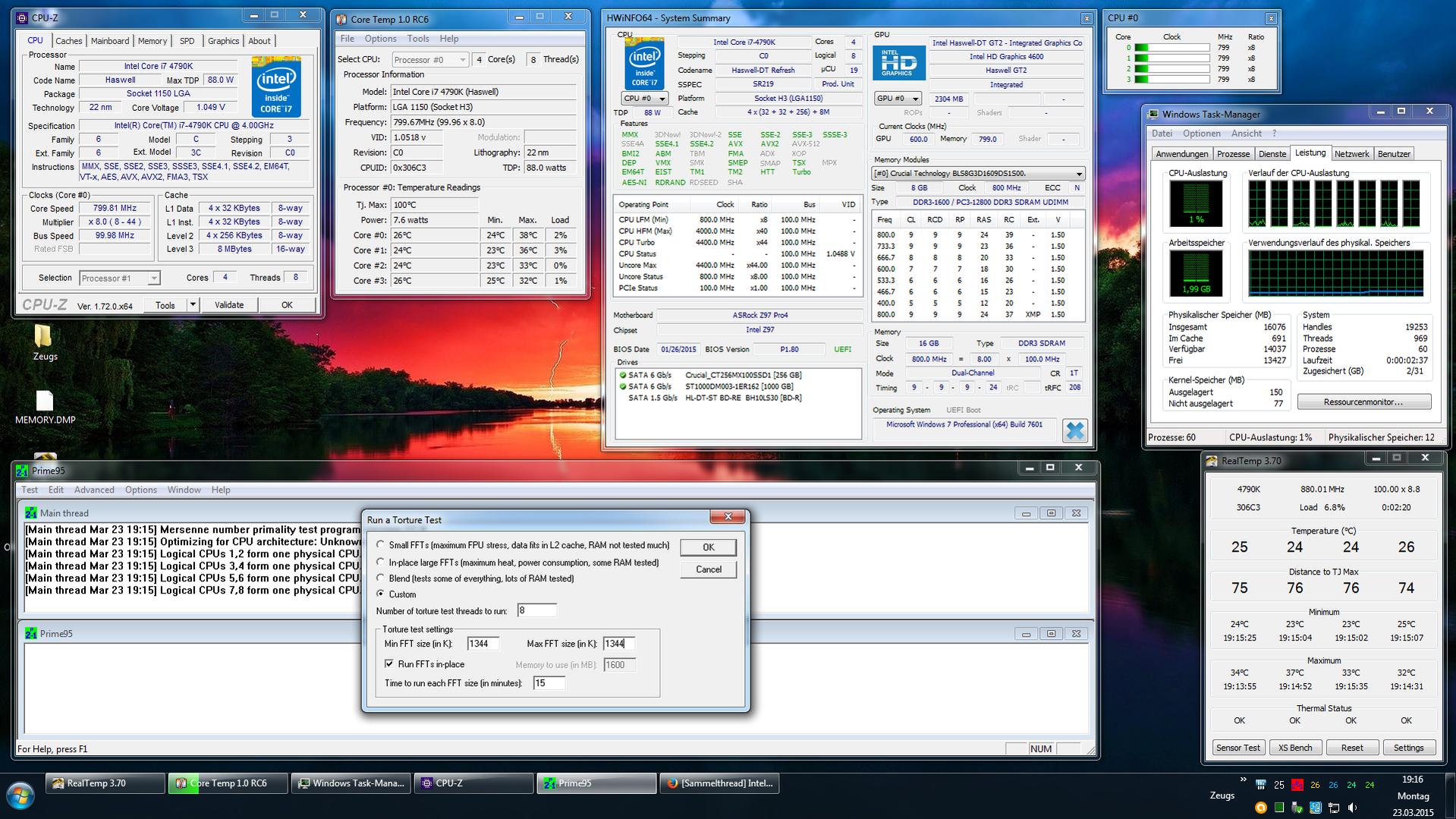1456x819 pixels.
Task: Click the Prime95 icon in Main thread title
Action: pyautogui.click(x=31, y=513)
